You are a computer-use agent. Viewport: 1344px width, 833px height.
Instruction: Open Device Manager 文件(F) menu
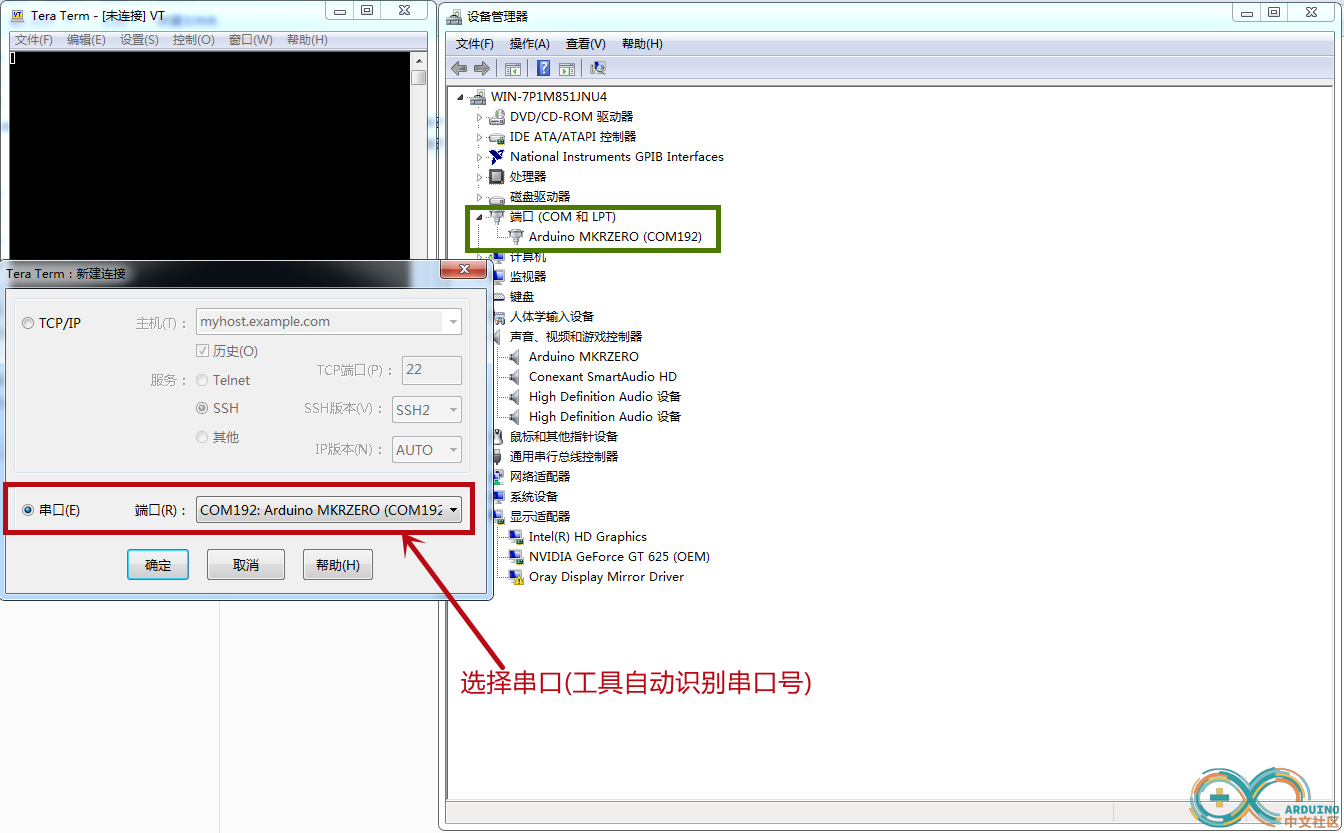tap(475, 44)
